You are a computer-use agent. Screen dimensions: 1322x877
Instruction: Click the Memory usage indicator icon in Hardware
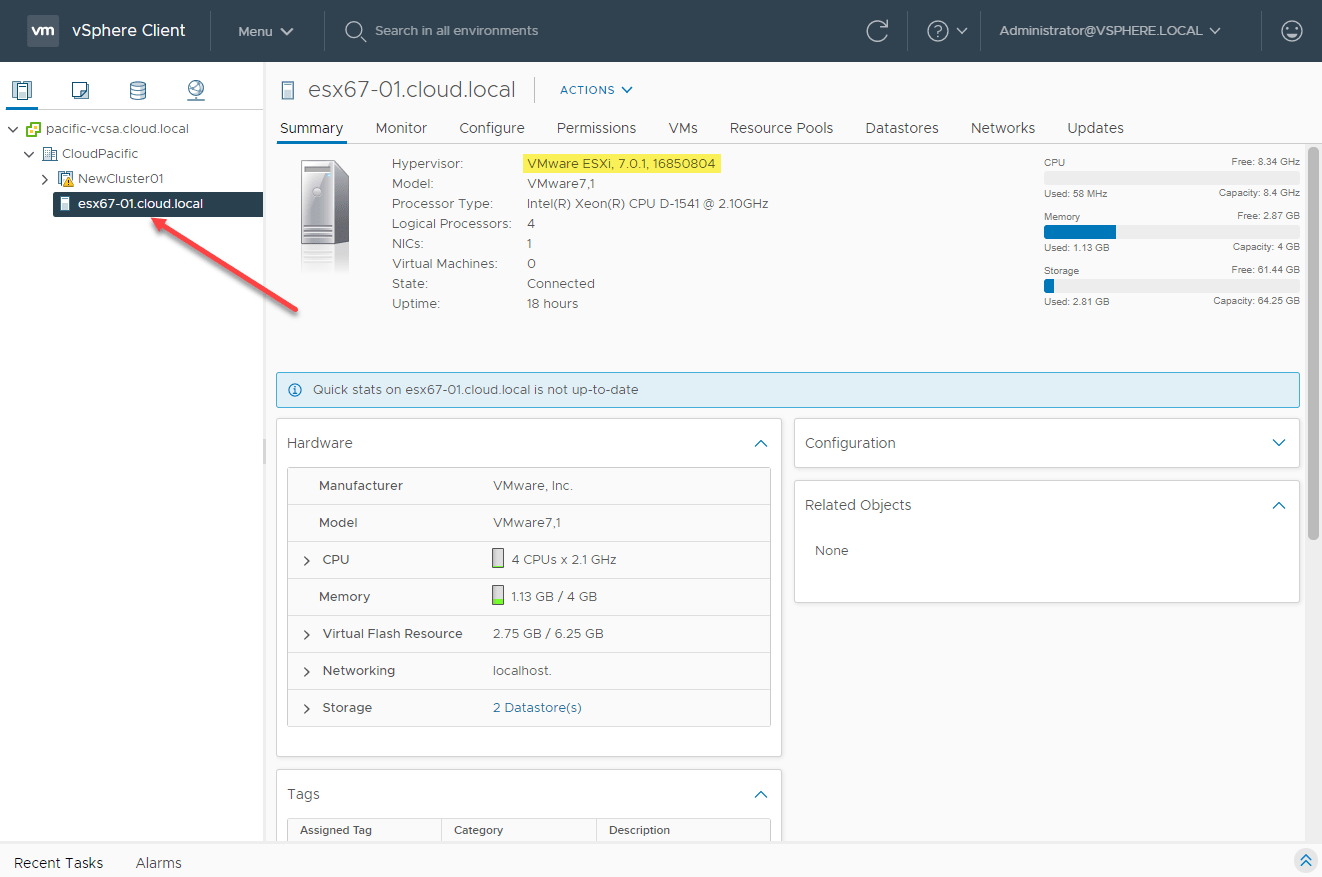[x=498, y=595]
